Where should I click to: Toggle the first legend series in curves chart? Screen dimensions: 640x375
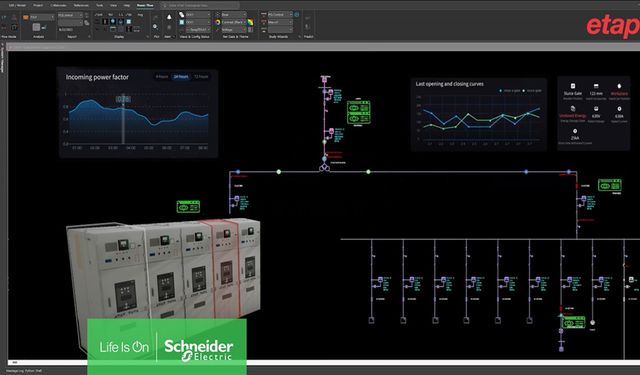[509, 91]
